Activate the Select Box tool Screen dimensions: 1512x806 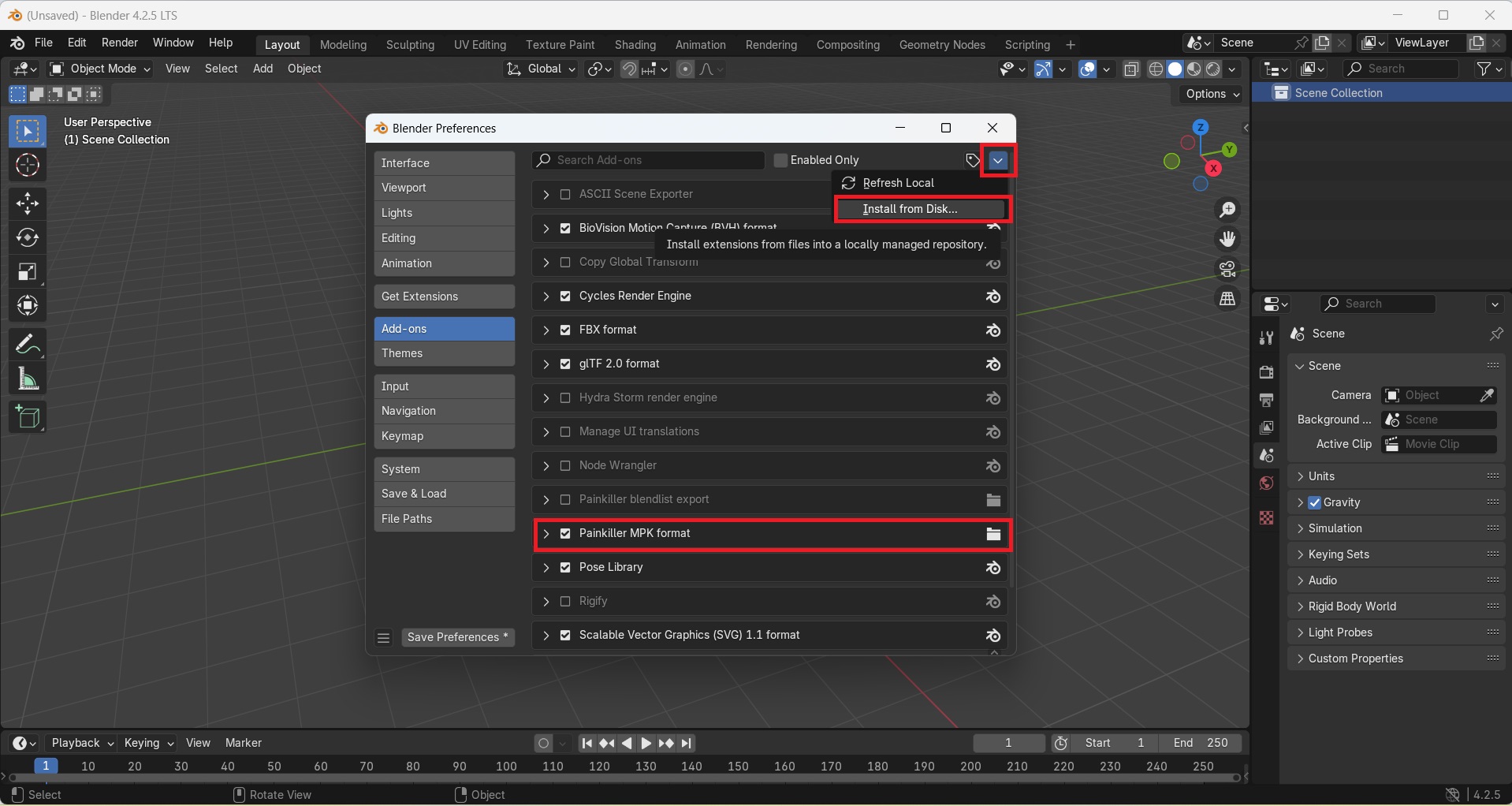point(28,132)
